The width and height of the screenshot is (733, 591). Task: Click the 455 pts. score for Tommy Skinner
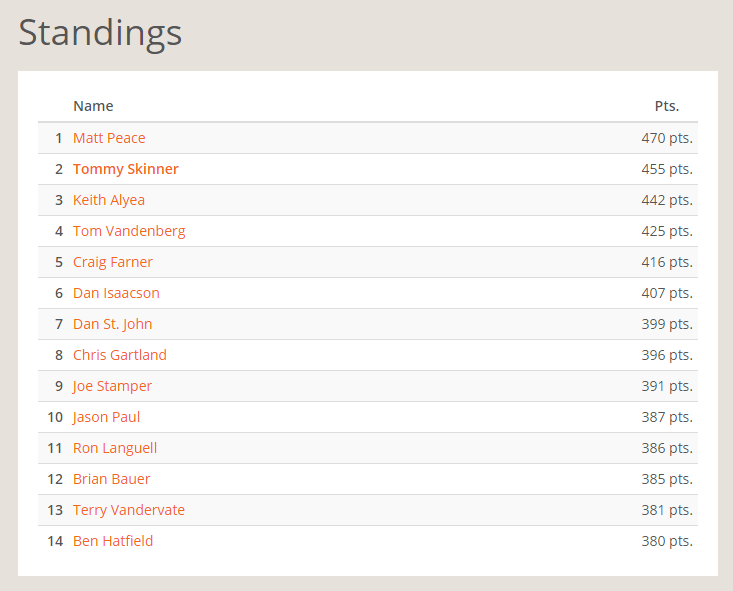(667, 169)
